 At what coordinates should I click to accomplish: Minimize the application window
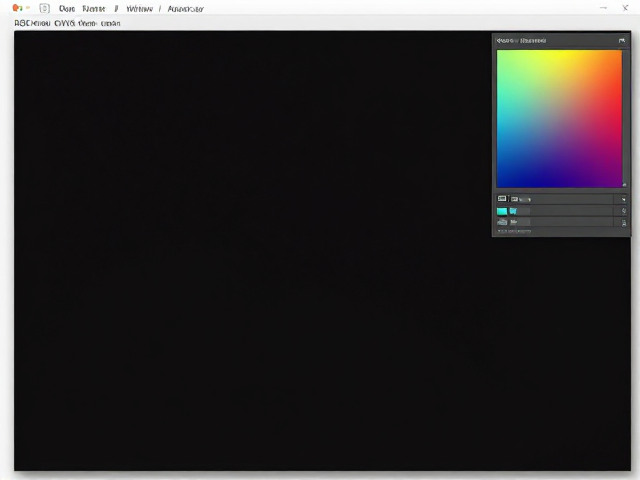tap(603, 8)
